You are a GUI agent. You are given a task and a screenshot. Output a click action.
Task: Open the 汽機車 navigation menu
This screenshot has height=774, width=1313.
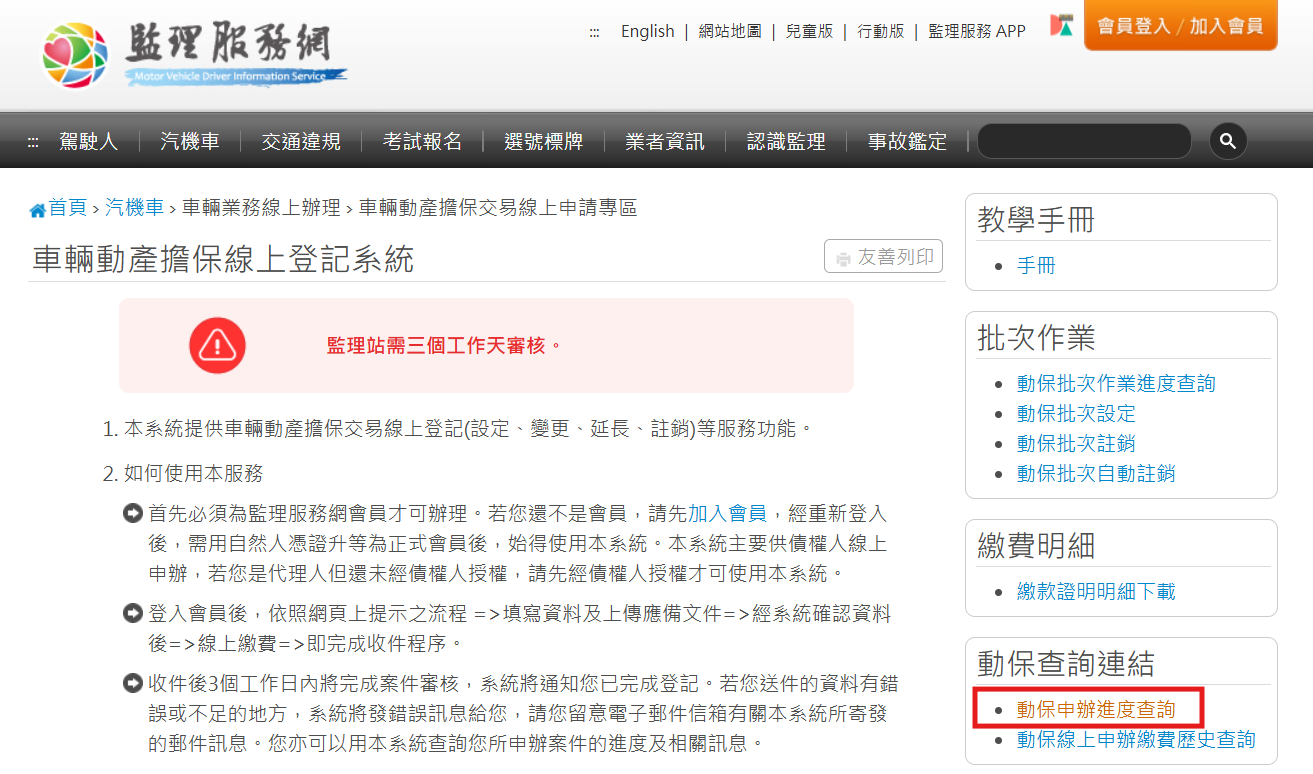189,142
